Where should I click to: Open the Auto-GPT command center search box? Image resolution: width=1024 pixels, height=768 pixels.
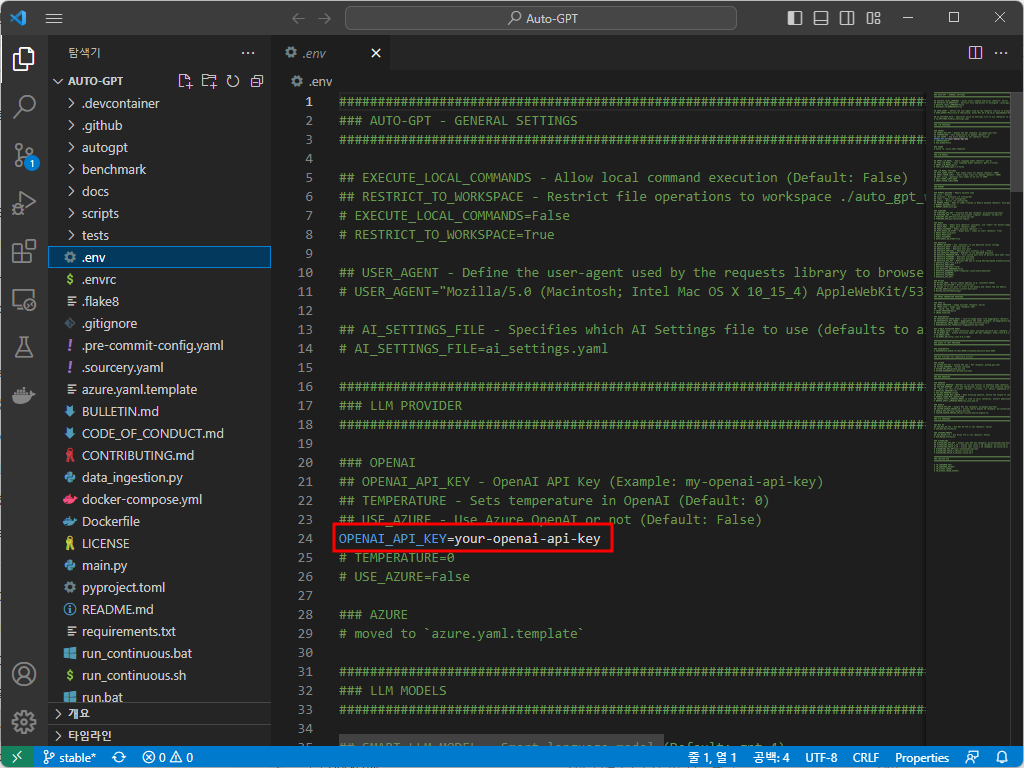tap(541, 18)
